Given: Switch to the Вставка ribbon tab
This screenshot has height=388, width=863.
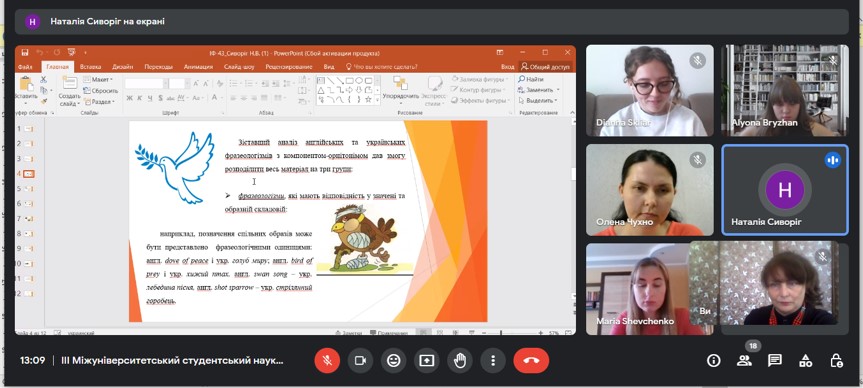Looking at the screenshot, I should point(90,67).
